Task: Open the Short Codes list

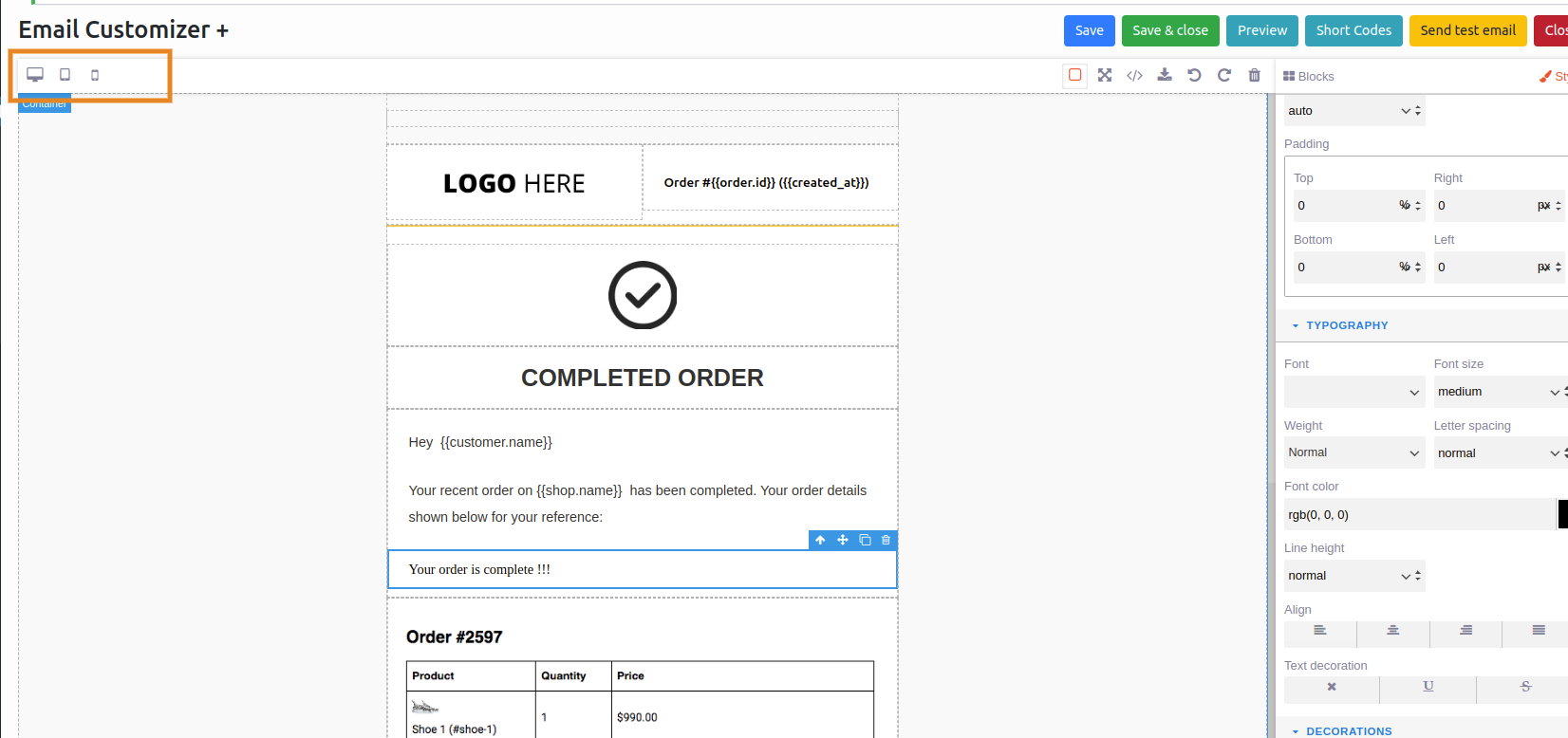Action: tap(1353, 30)
